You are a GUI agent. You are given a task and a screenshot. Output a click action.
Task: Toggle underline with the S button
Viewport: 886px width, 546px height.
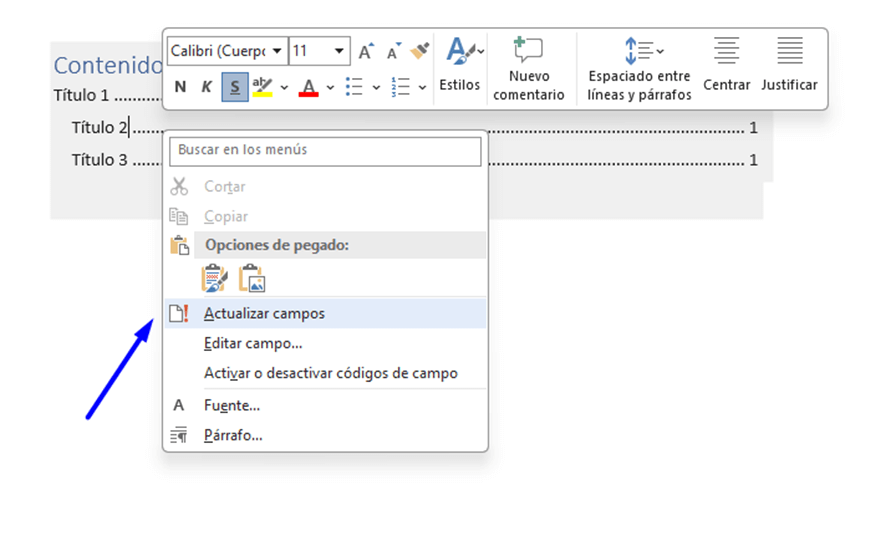click(x=234, y=87)
